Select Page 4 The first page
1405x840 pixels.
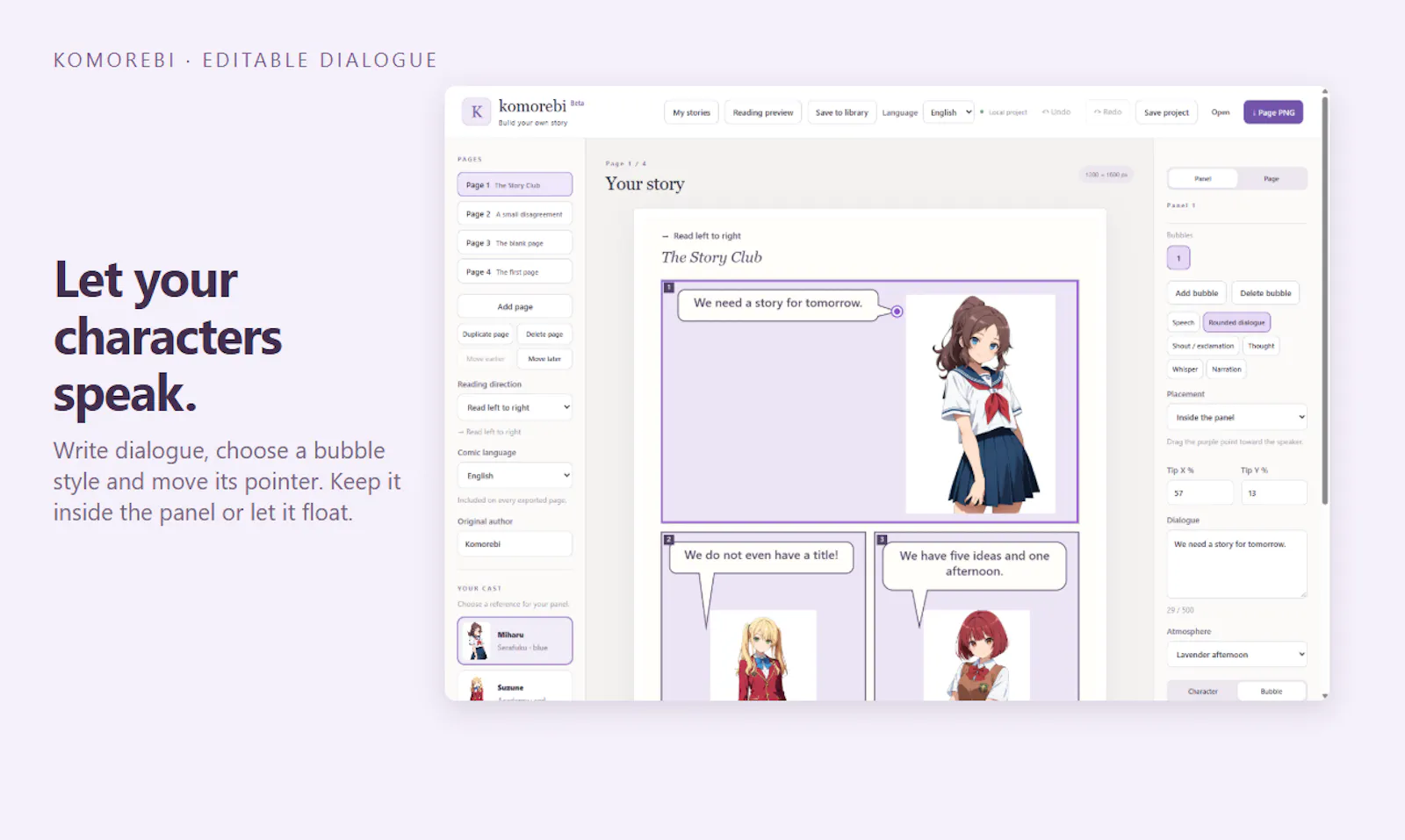click(515, 271)
